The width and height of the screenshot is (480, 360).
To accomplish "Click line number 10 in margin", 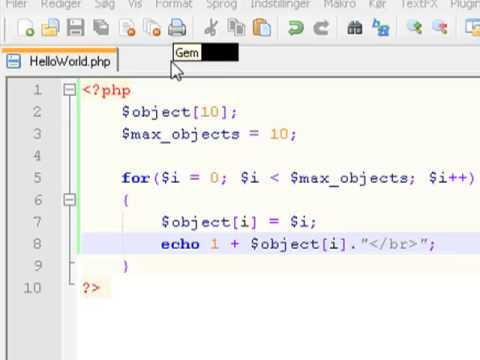I will coord(32,288).
